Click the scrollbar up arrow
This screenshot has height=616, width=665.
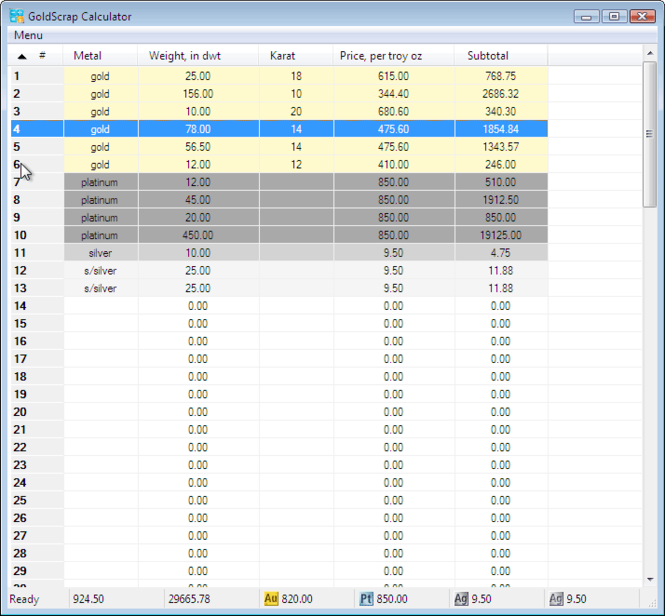(650, 53)
